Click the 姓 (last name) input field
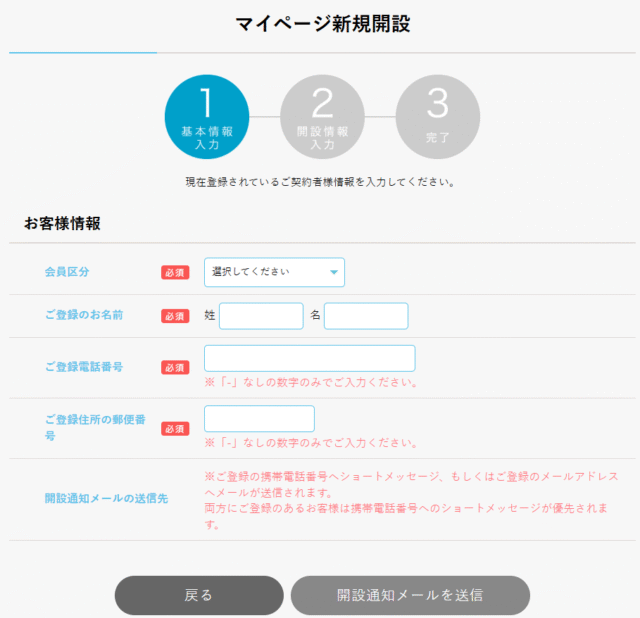The width and height of the screenshot is (640, 618). (x=261, y=316)
